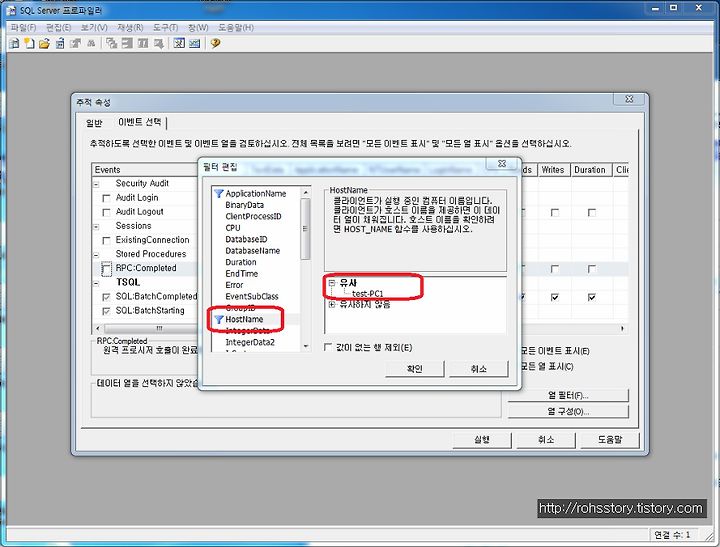
Task: Toggle Duration checkbox in RPC:Completed row
Action: click(592, 269)
